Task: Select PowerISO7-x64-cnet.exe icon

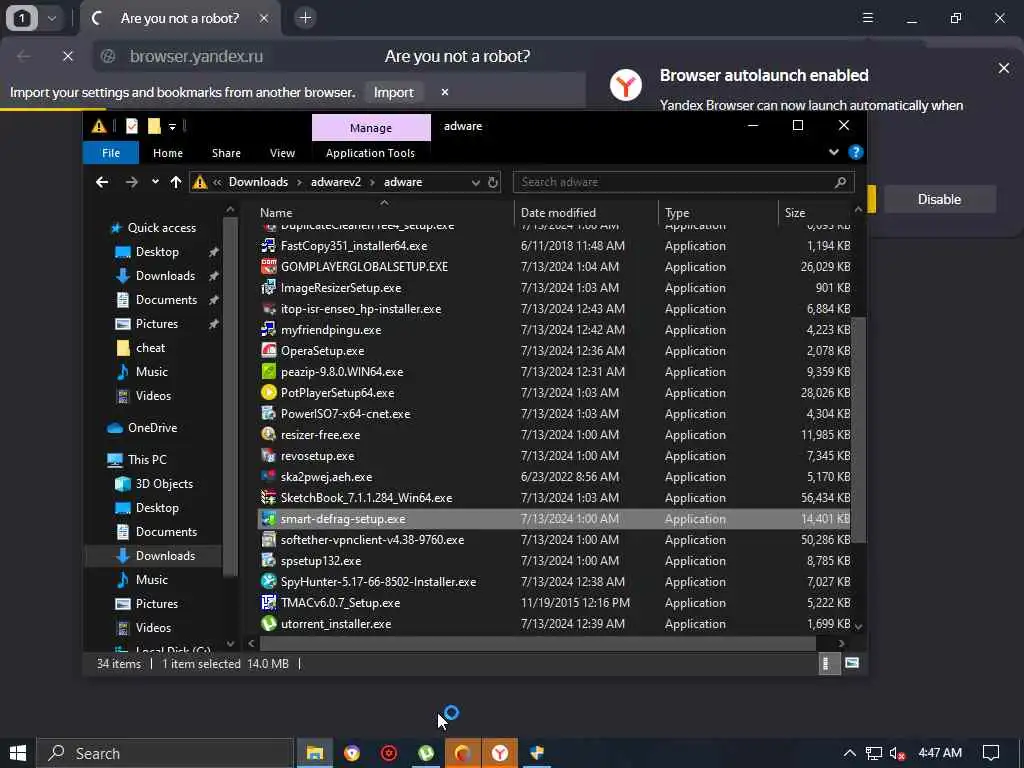Action: (x=268, y=413)
